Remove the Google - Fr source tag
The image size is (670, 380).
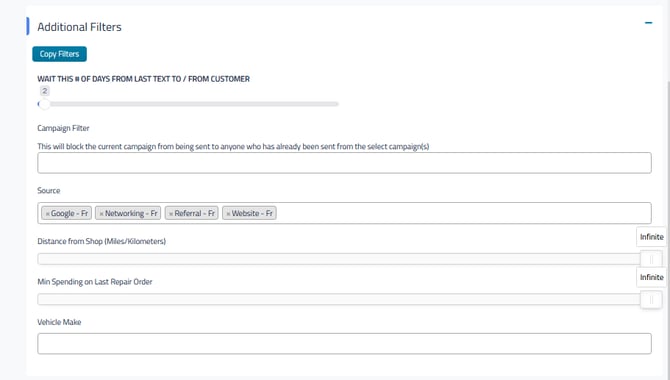click(x=47, y=213)
